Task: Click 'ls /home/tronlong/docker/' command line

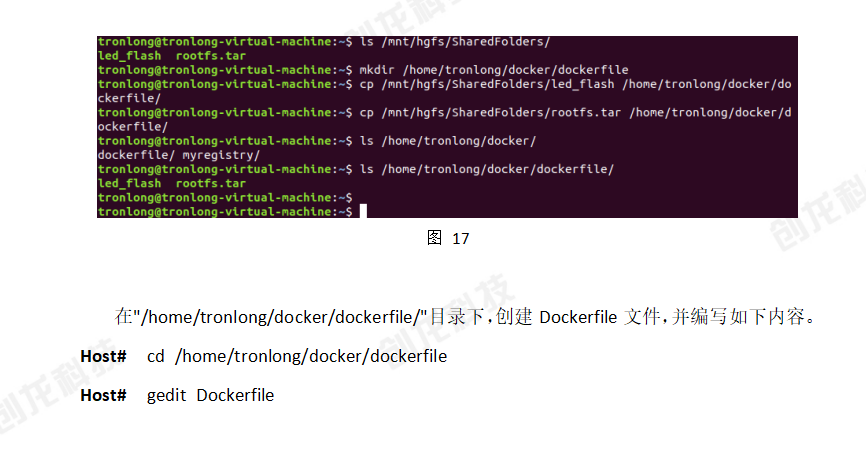Action: 317,141
